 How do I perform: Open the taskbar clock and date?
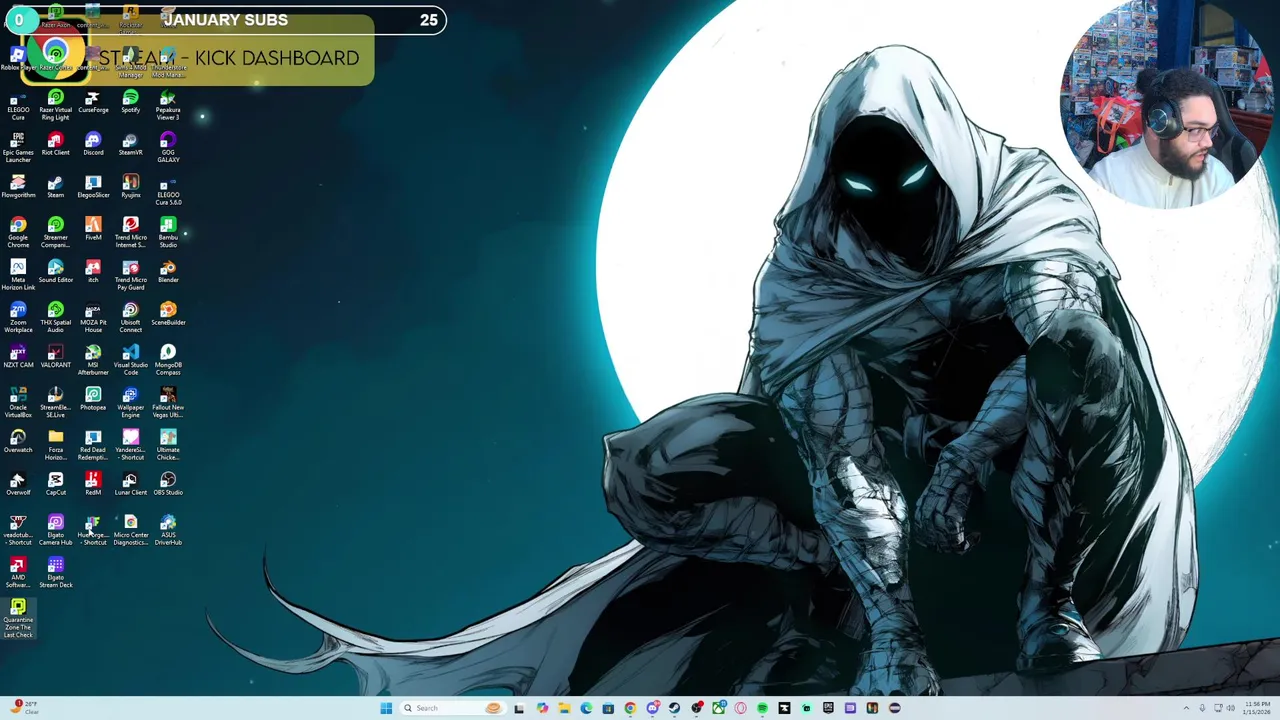[x=1257, y=708]
